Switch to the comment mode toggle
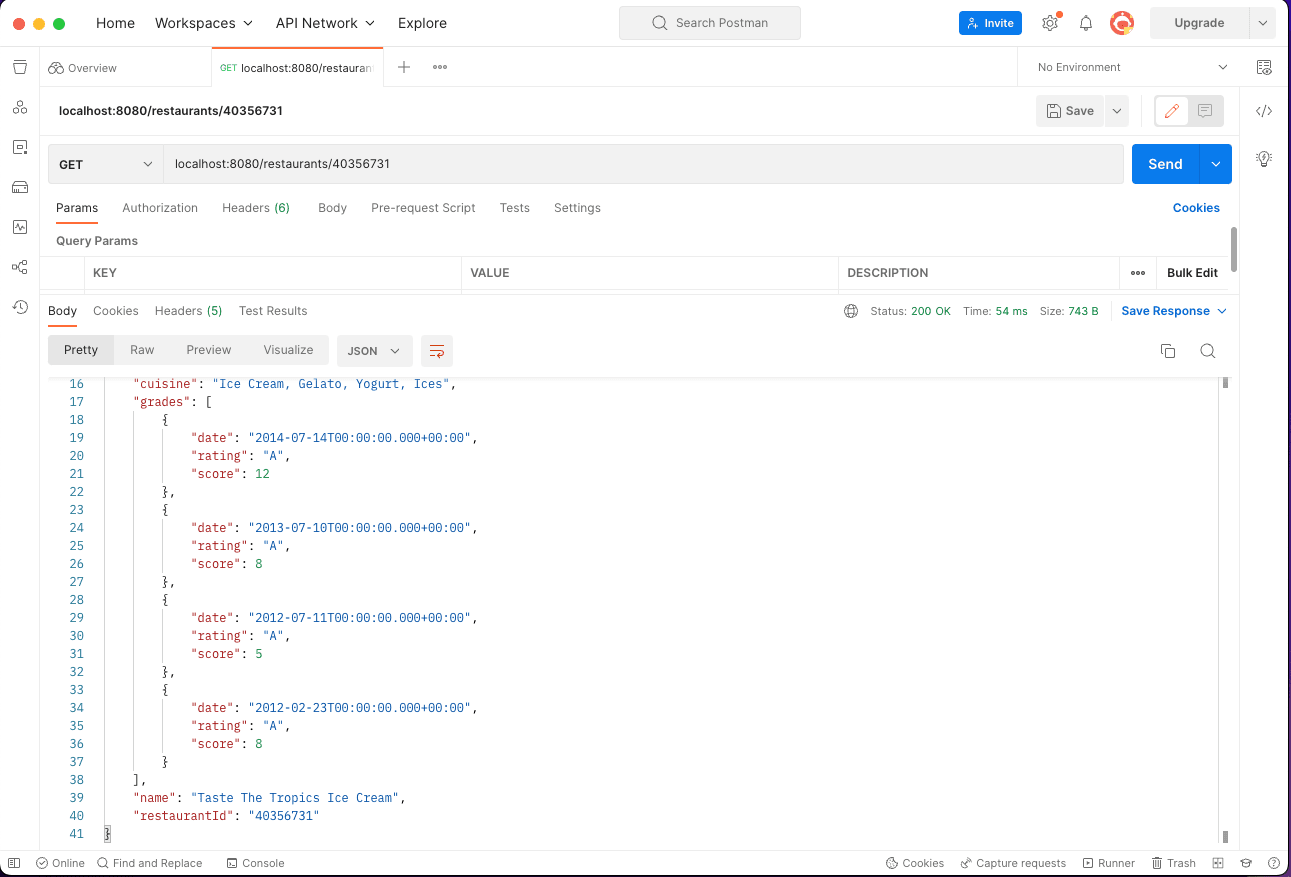This screenshot has width=1291, height=877. tap(1205, 111)
